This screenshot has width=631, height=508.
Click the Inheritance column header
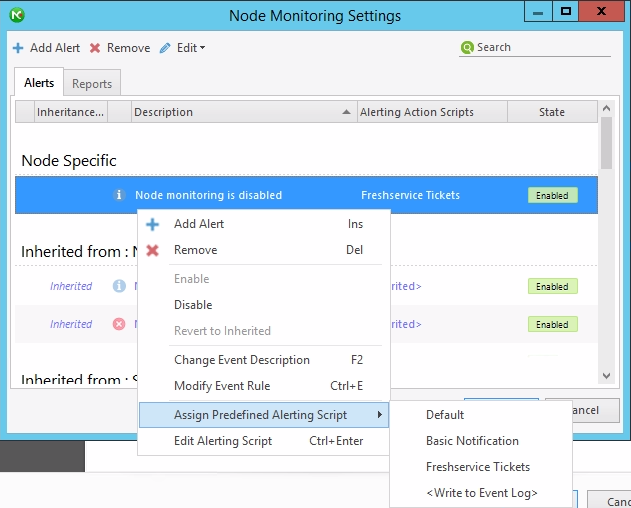pos(71,112)
